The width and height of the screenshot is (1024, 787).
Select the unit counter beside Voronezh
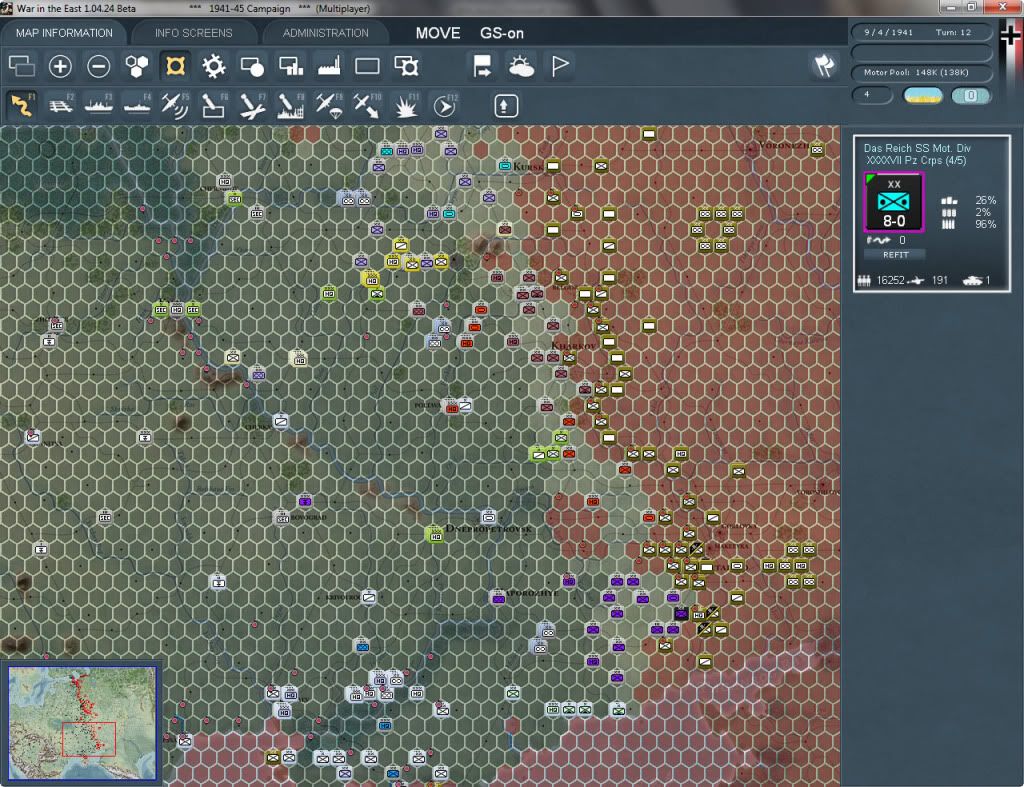tap(816, 150)
